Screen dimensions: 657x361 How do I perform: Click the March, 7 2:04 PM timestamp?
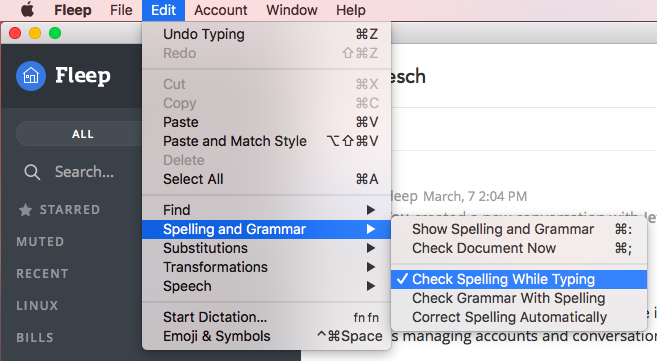[475, 196]
